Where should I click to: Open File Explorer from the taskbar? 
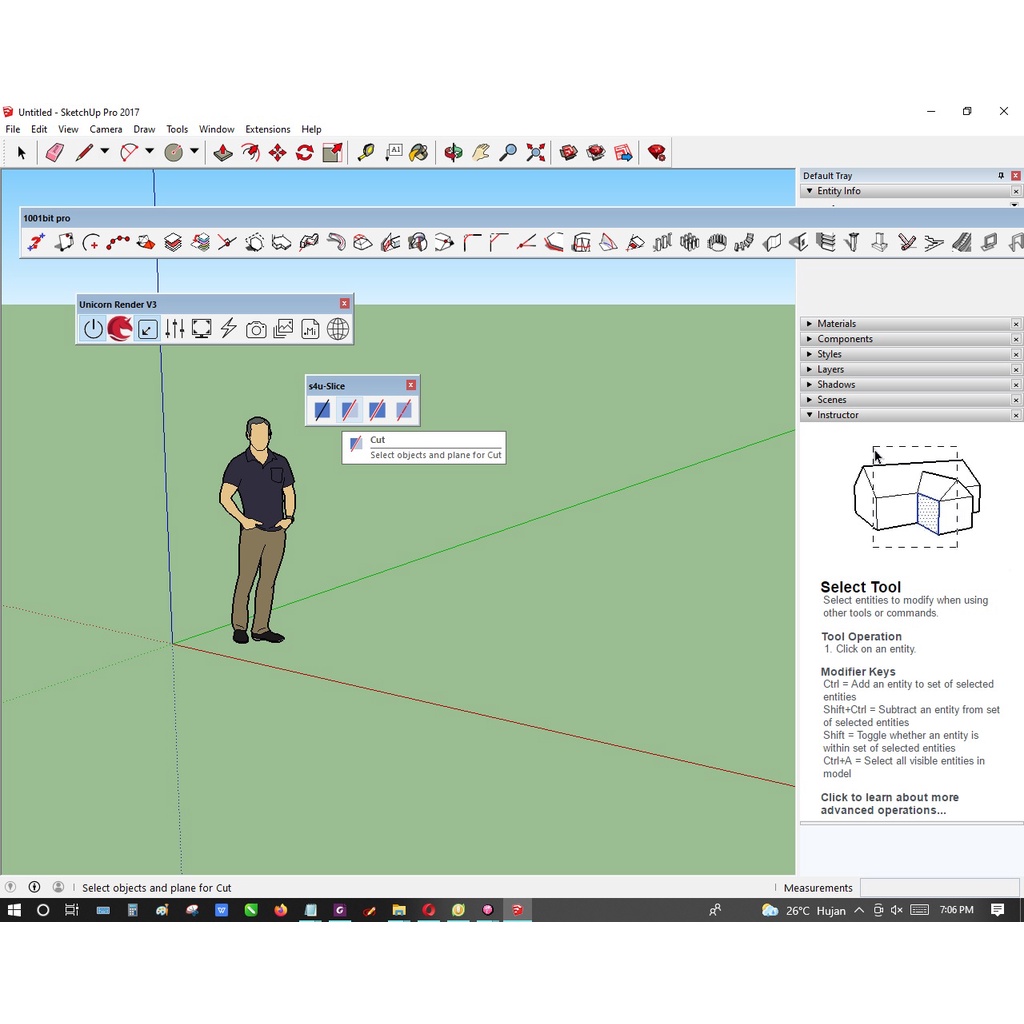click(399, 910)
